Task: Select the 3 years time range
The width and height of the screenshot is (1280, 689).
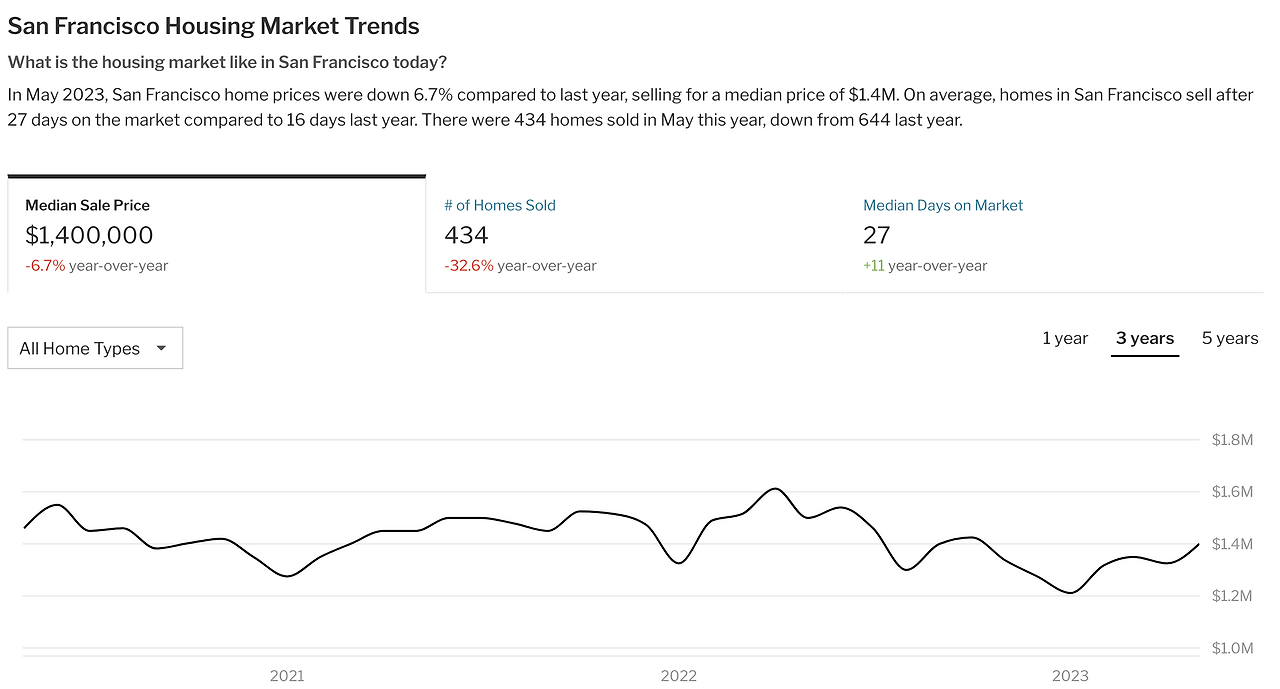Action: pos(1145,338)
